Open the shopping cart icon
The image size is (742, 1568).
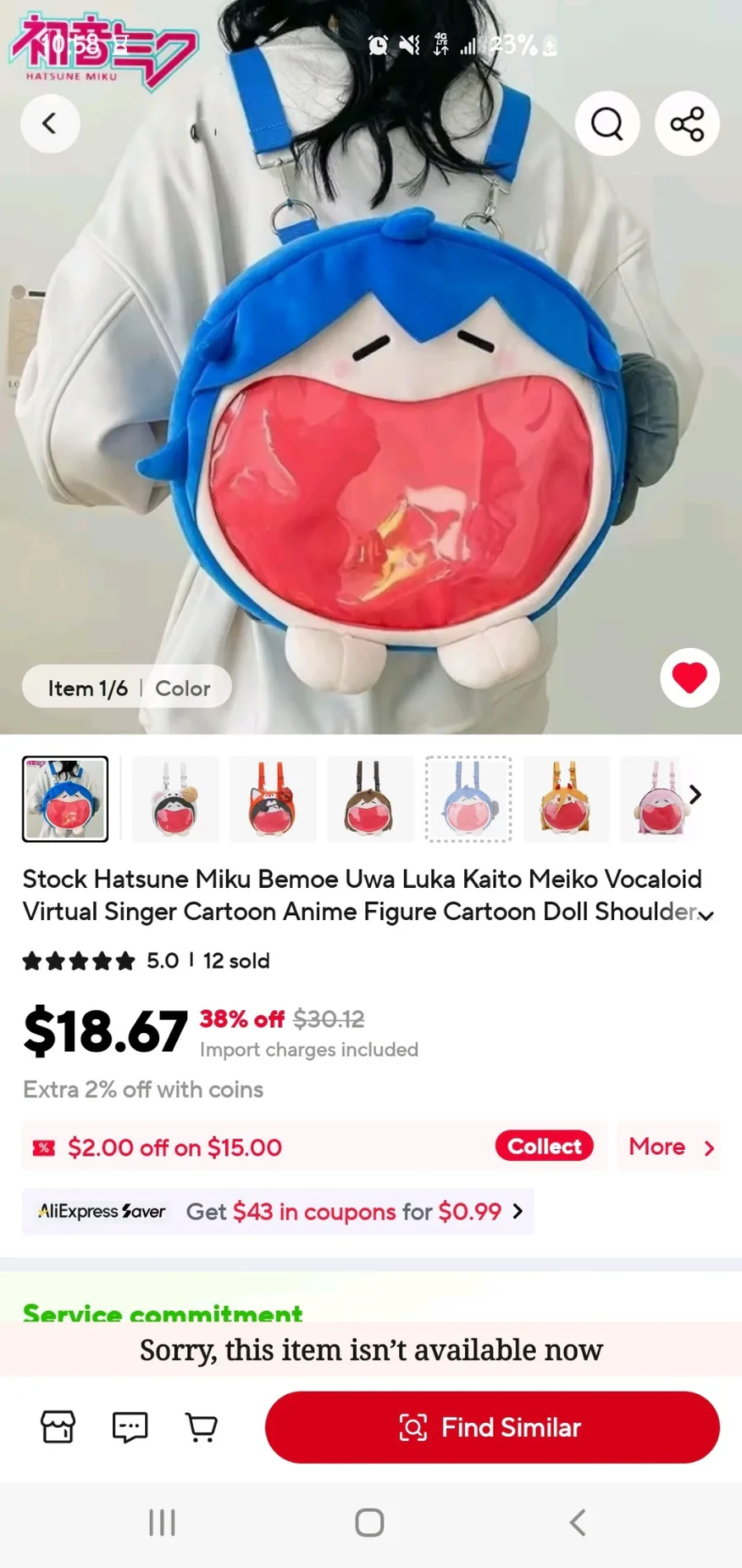point(201,1427)
